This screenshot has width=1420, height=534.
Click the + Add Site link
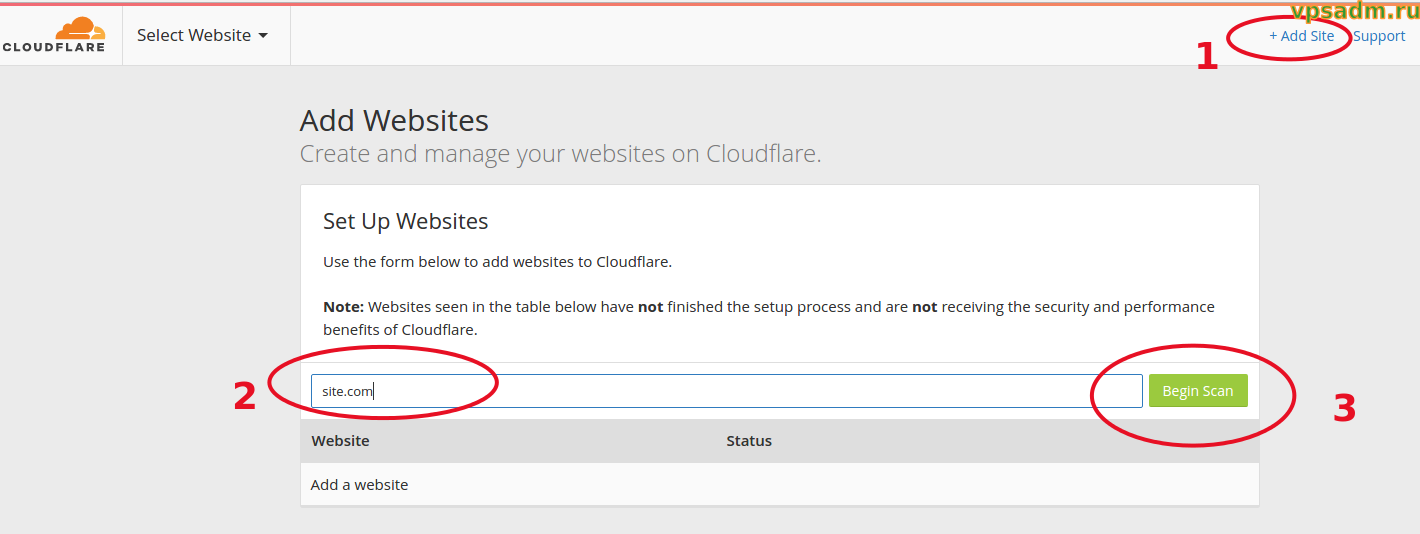coord(1301,36)
